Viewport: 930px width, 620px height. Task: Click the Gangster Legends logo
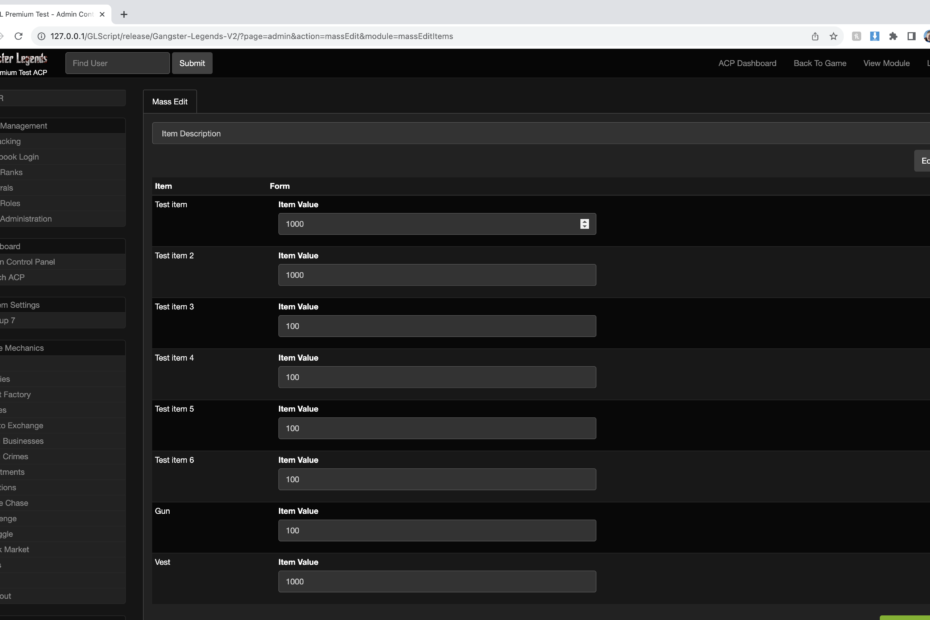(24, 59)
